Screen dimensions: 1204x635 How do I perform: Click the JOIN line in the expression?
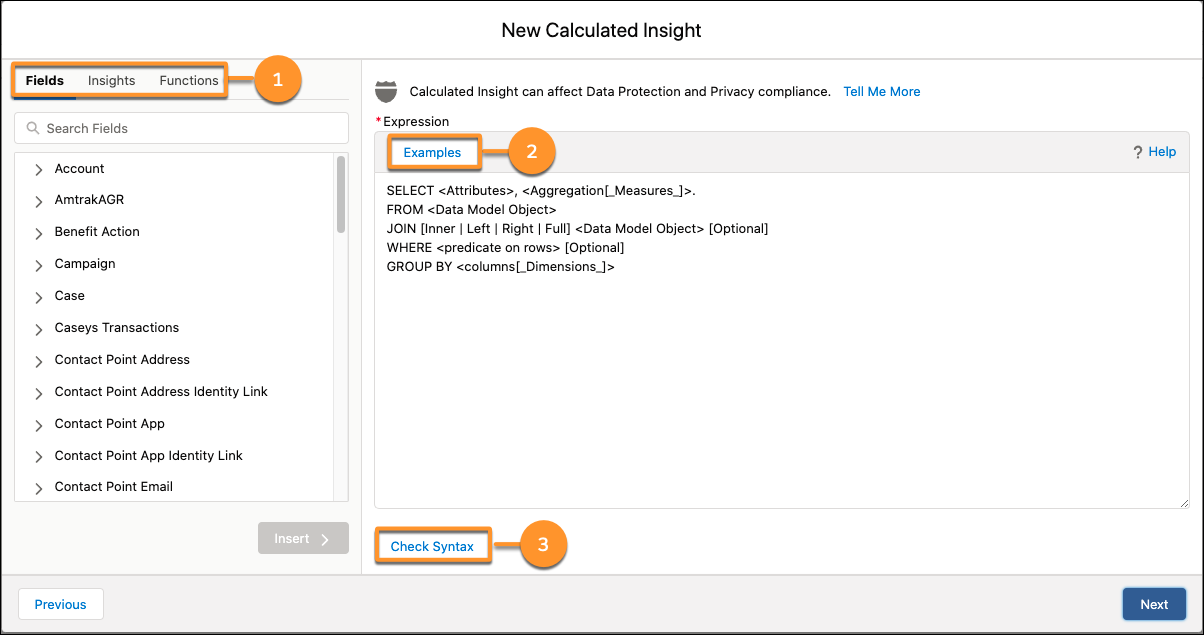pos(577,228)
